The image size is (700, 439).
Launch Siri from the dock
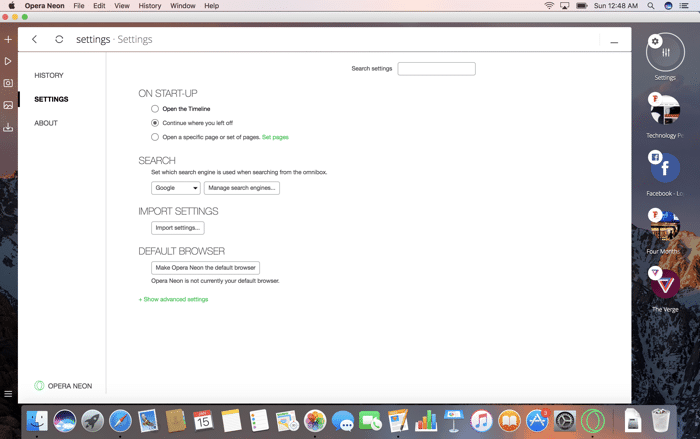65,421
